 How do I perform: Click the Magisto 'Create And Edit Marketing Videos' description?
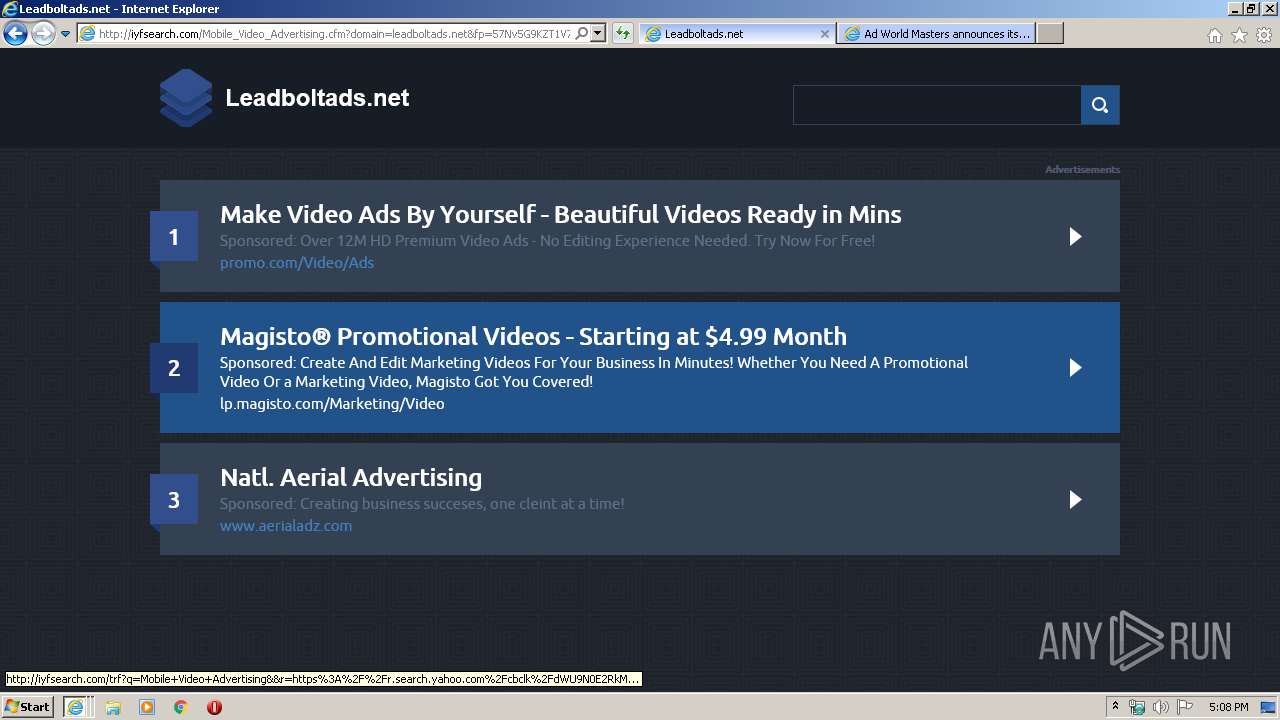click(594, 372)
